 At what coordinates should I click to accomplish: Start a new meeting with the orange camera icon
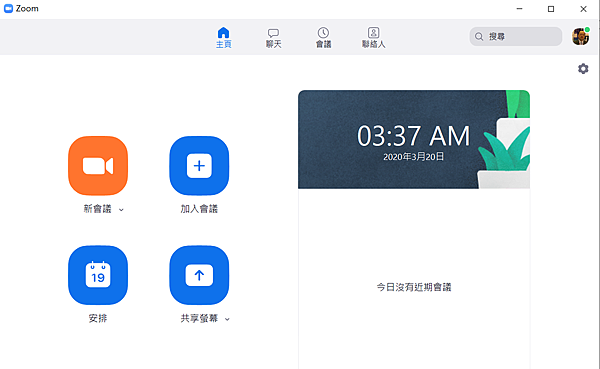pyautogui.click(x=98, y=166)
